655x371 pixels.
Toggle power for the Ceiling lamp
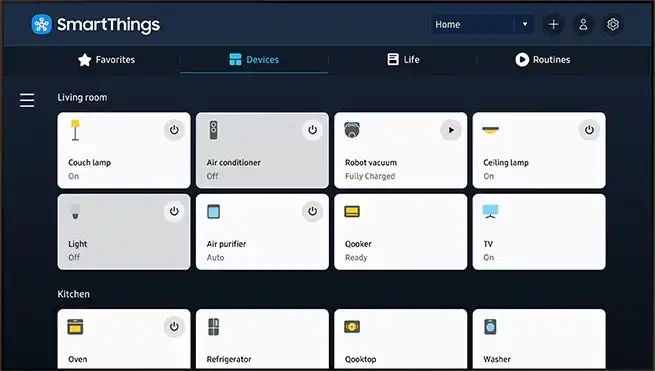pyautogui.click(x=589, y=130)
